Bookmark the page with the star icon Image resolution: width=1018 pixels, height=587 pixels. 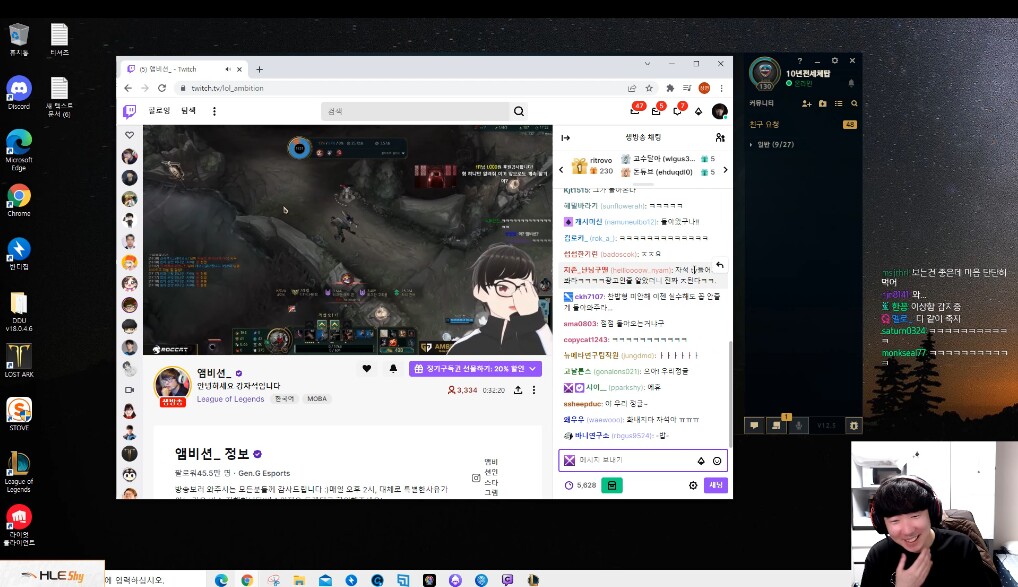pyautogui.click(x=649, y=88)
